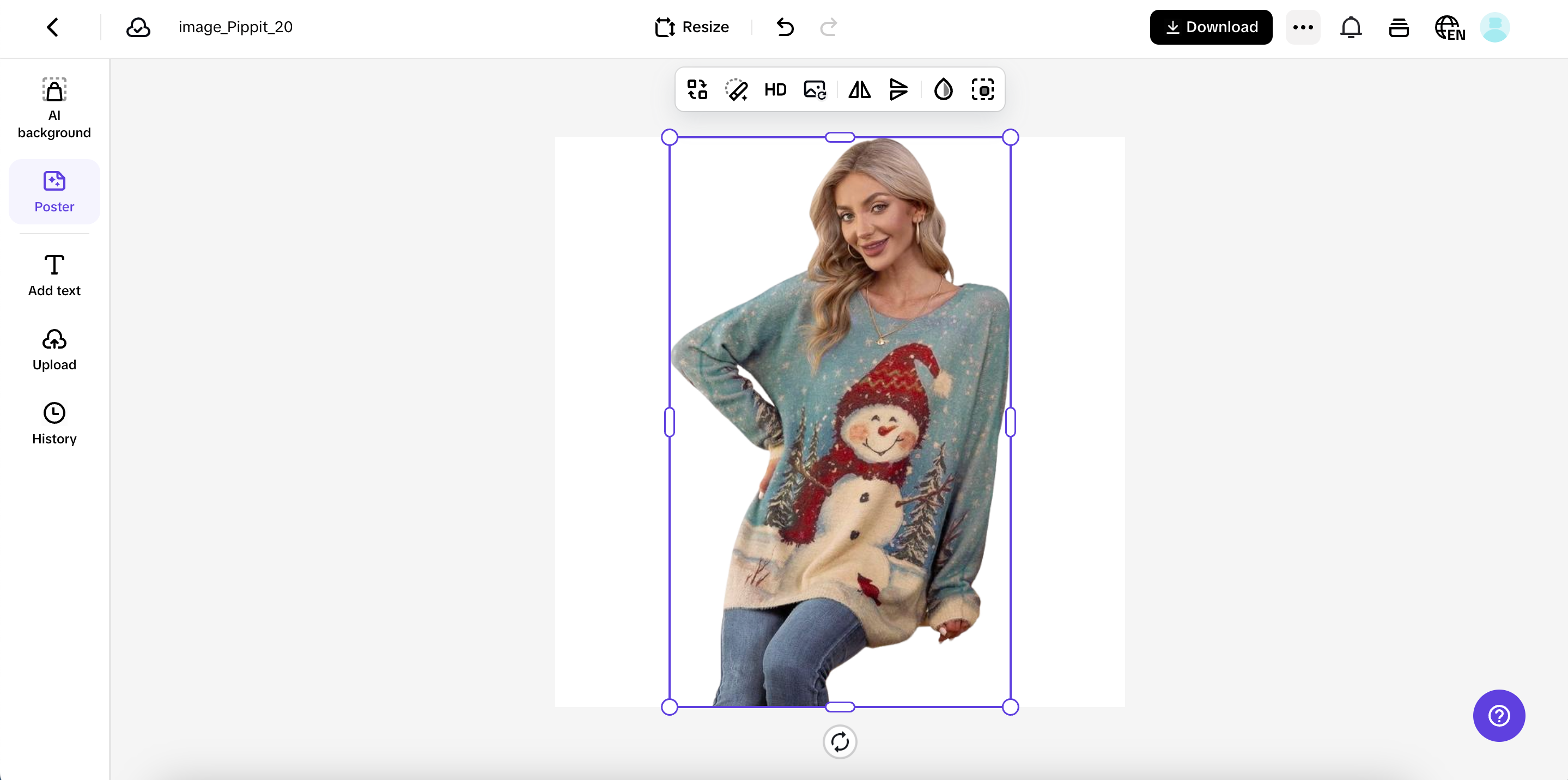The height and width of the screenshot is (780, 1568).
Task: Open the swap layout tool on toolbar
Action: coord(697,89)
